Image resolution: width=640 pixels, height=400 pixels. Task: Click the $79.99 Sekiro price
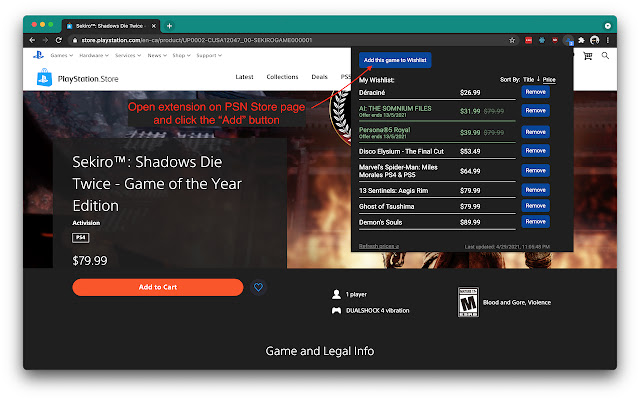pyautogui.click(x=90, y=260)
